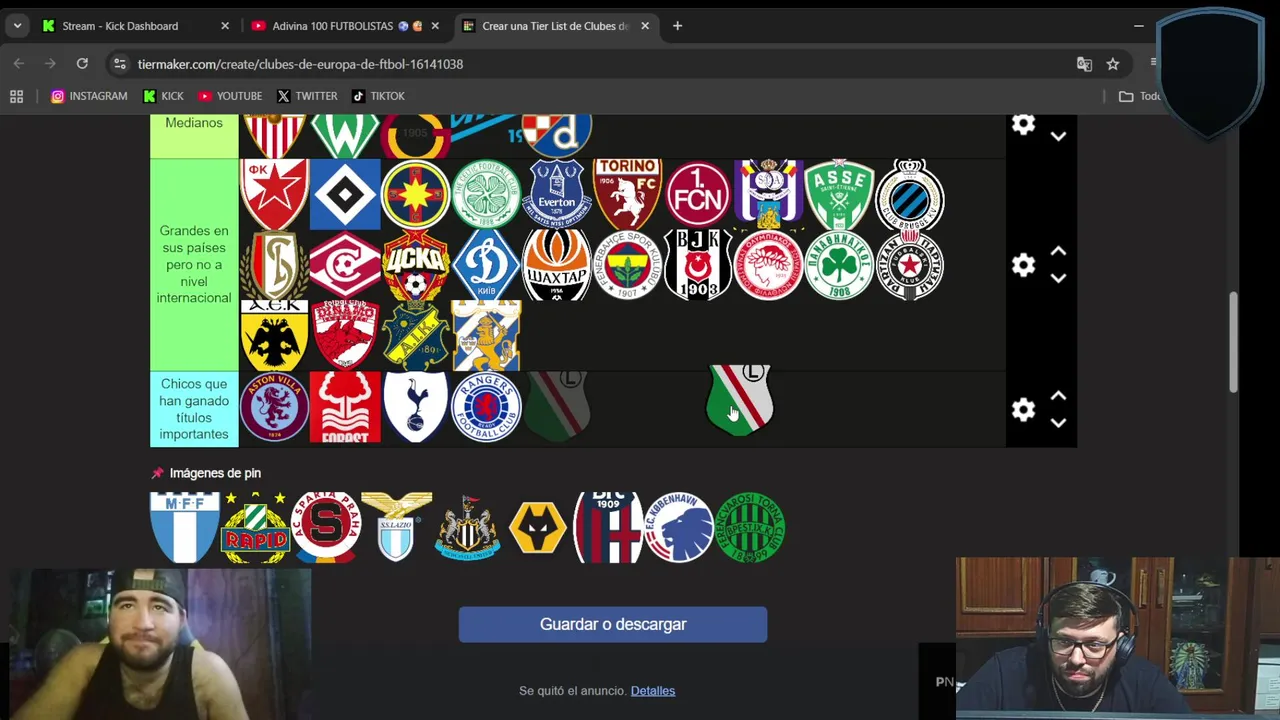This screenshot has height=720, width=1280.
Task: Choose the Torino FC logo
Action: (x=627, y=195)
